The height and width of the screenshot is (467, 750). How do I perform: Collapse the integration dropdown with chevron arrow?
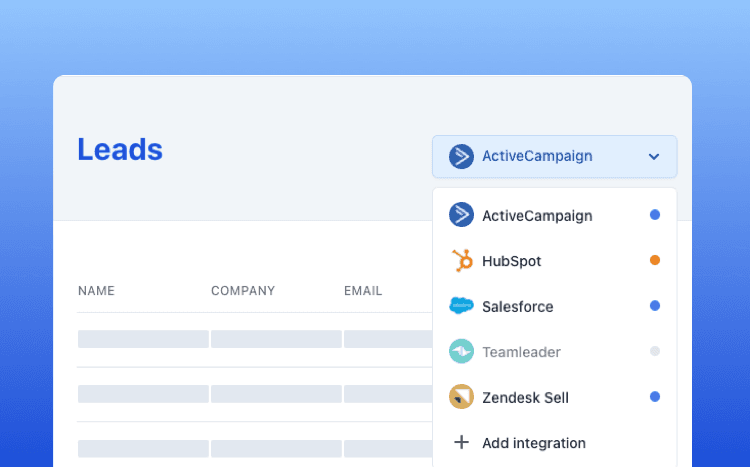coord(653,157)
